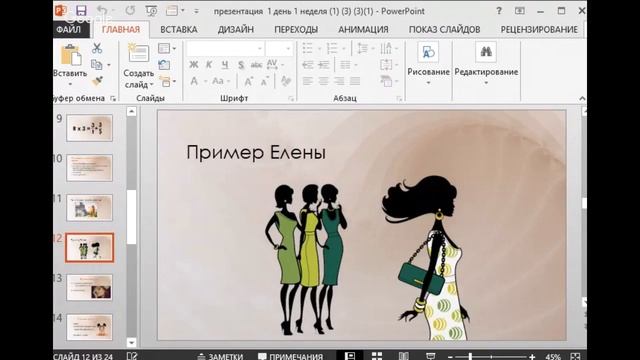Copy selection with the copy icon
The height and width of the screenshot is (360, 640).
(97, 64)
